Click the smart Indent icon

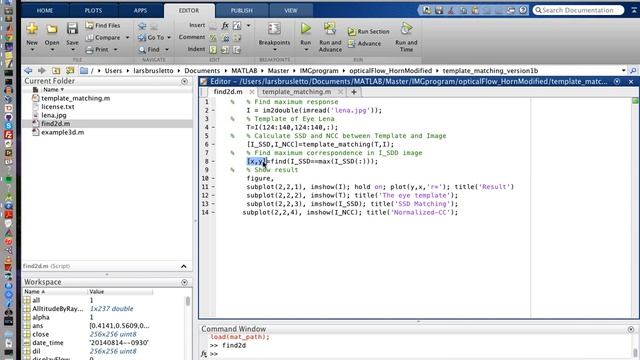[213, 50]
